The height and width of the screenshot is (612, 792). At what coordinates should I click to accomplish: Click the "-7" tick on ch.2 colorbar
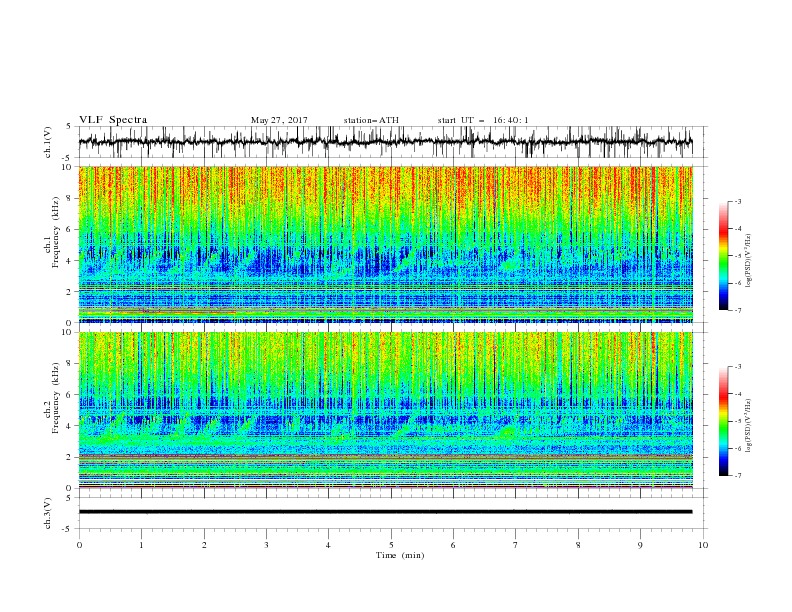tap(738, 476)
